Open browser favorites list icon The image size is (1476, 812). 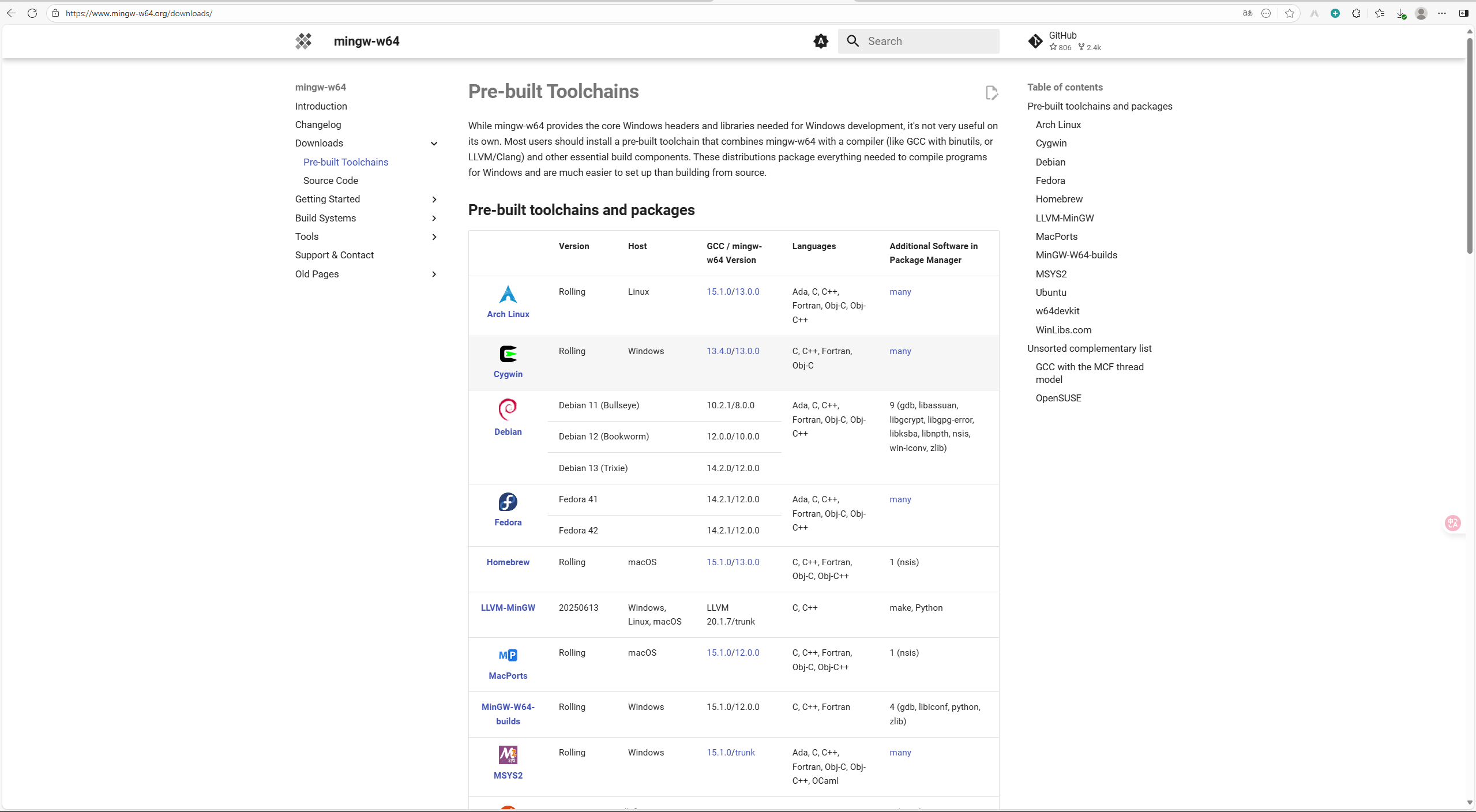tap(1380, 13)
